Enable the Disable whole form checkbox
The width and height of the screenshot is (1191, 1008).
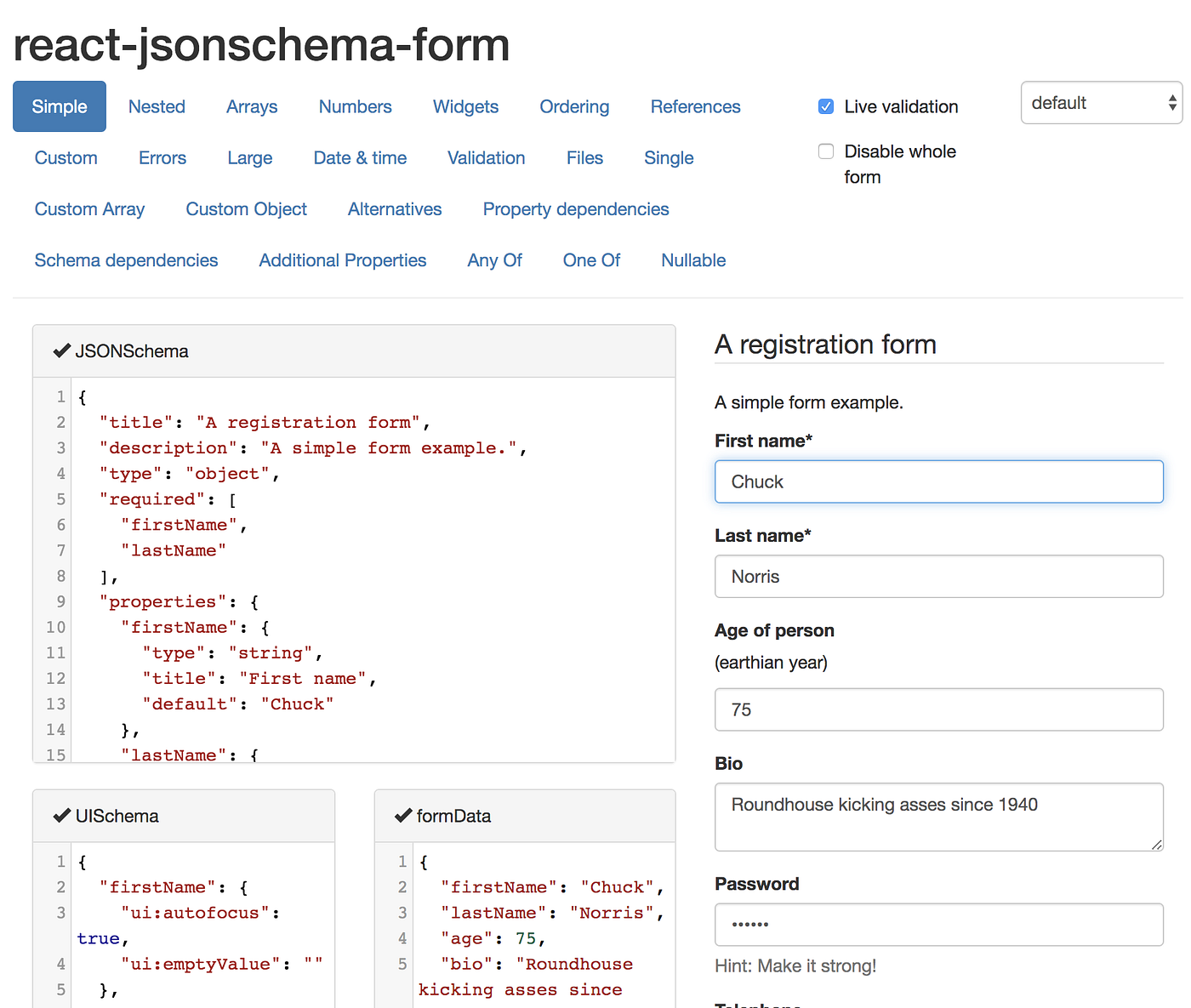(x=825, y=151)
